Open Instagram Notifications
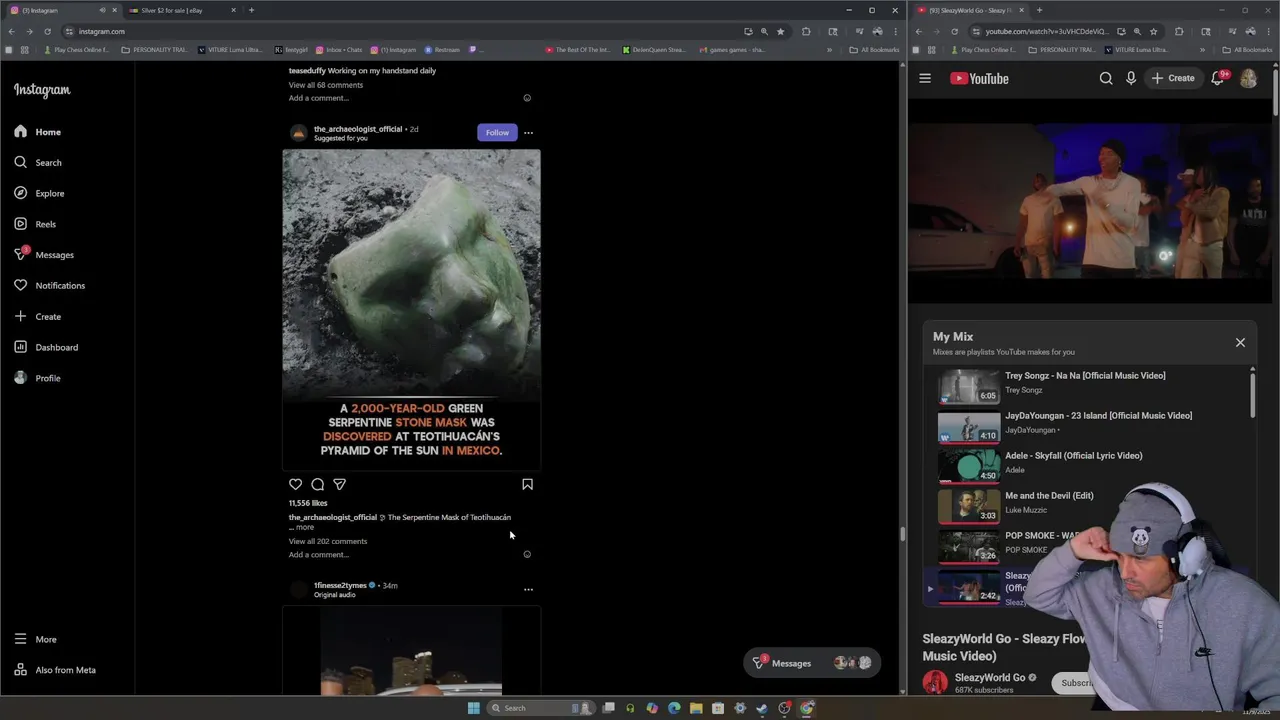The image size is (1280, 720). [50, 286]
